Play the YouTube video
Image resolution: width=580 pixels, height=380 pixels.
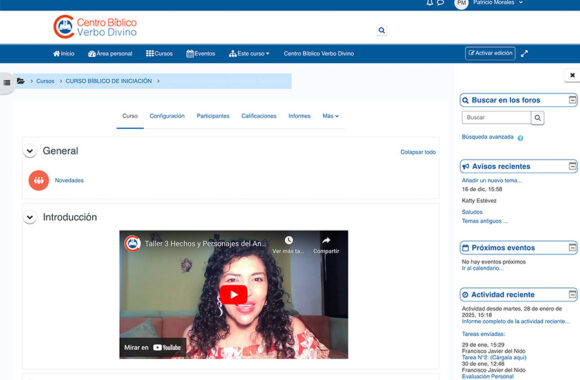pyautogui.click(x=233, y=295)
